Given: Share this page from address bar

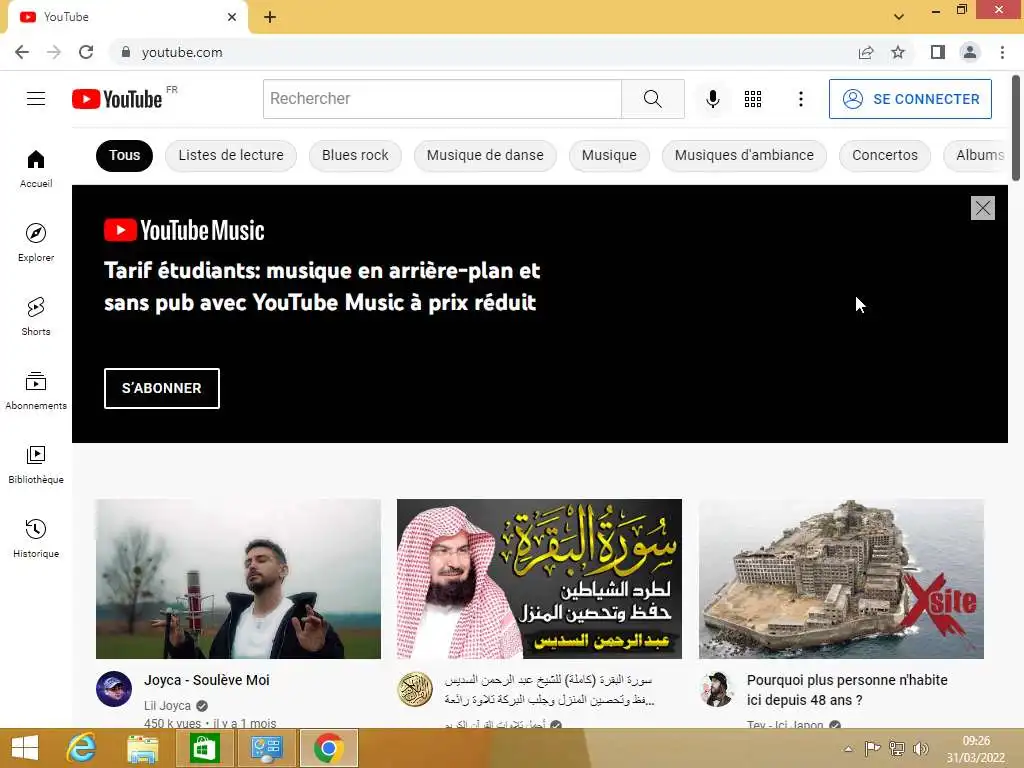Looking at the screenshot, I should (x=866, y=52).
